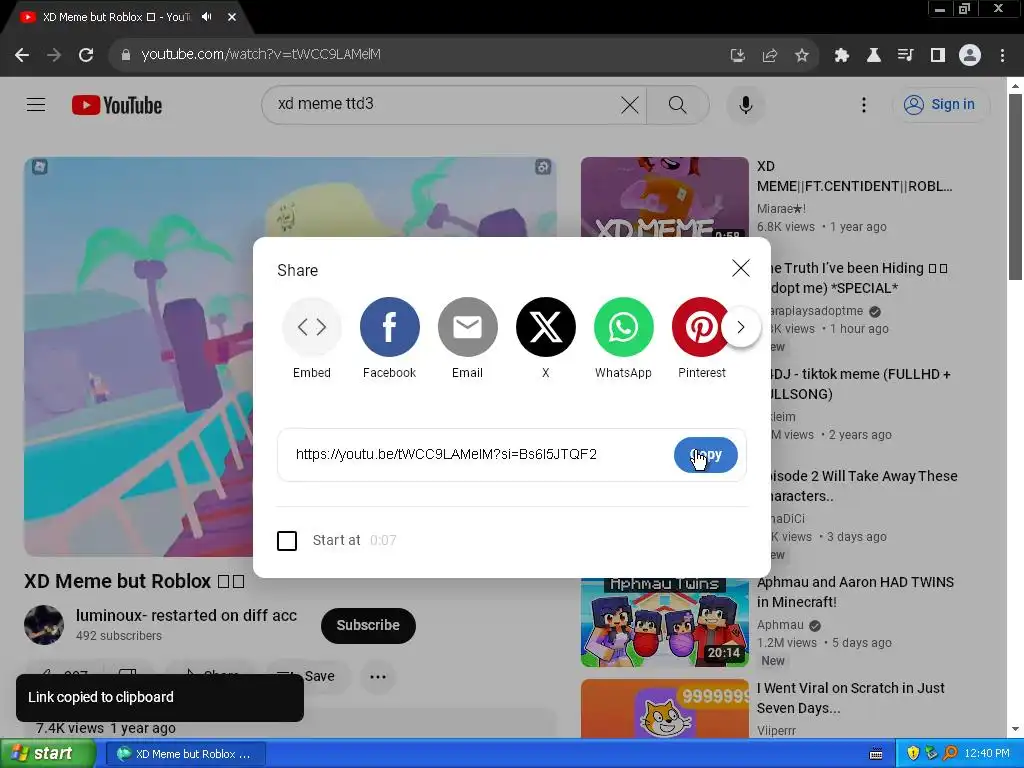1024x768 pixels.
Task: Open Chrome Labs flask icon
Action: 873,56
